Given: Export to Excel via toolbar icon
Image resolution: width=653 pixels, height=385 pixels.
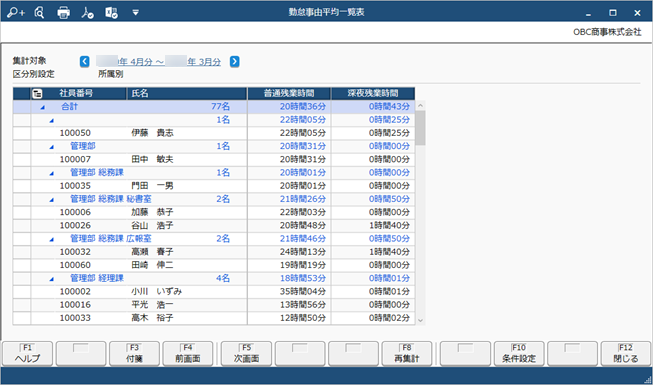Looking at the screenshot, I should [112, 13].
